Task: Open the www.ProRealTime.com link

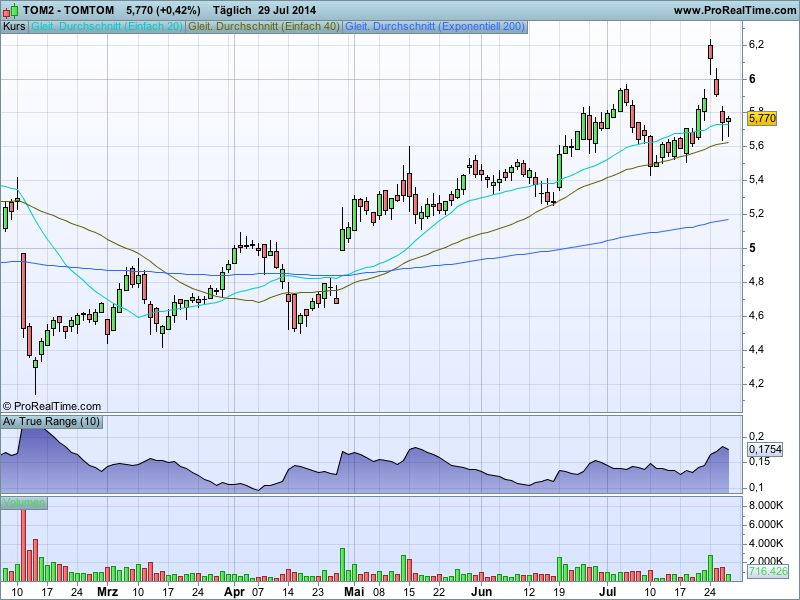Action: 734,10
